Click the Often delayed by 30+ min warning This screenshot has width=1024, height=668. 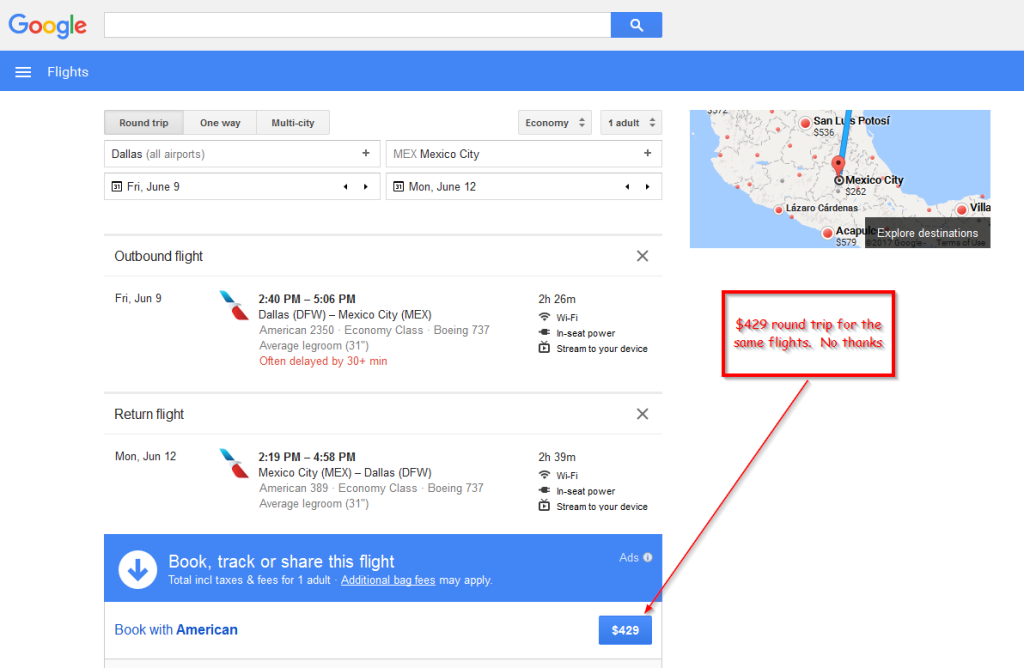pos(323,361)
